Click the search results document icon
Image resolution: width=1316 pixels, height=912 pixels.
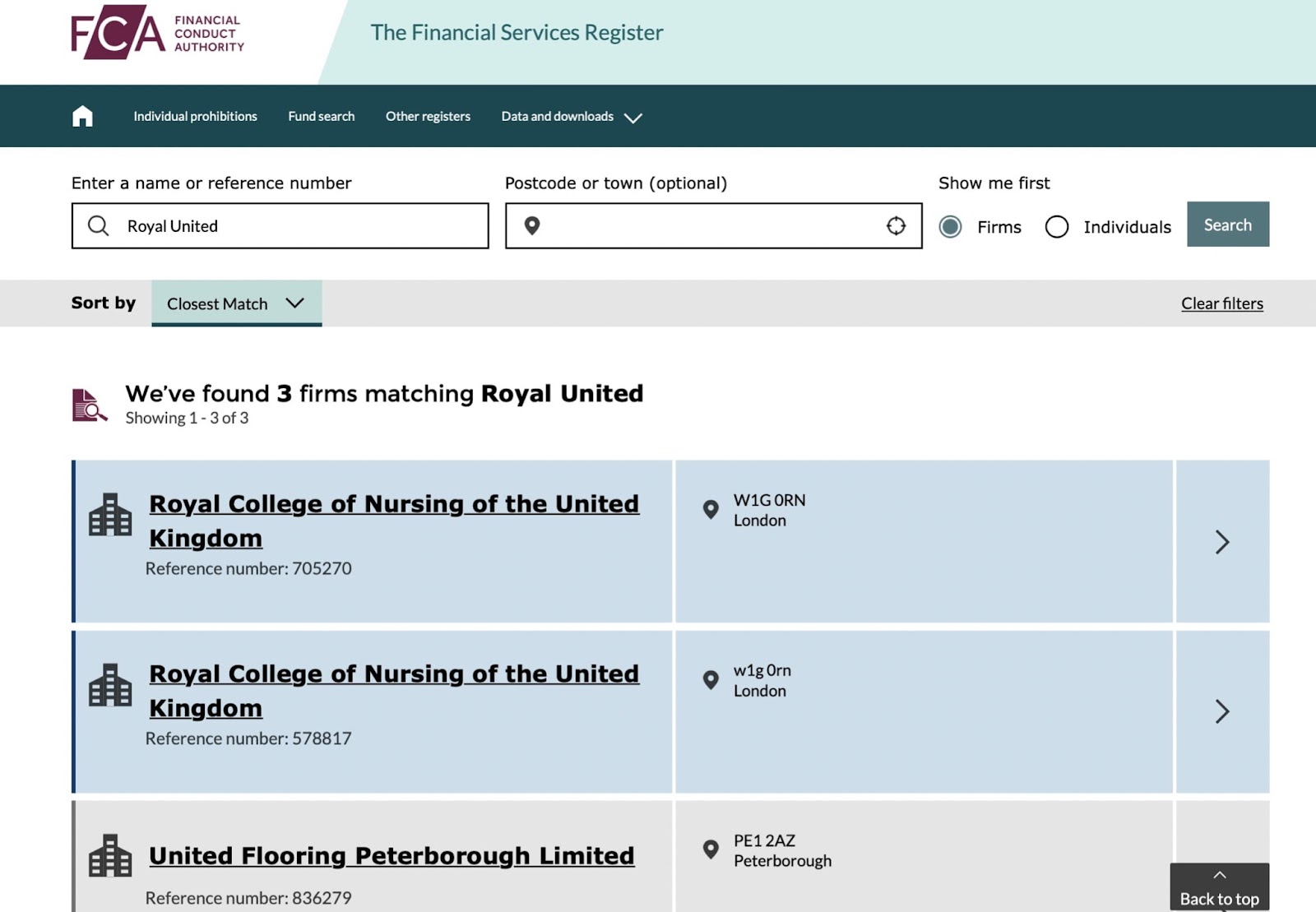point(90,405)
